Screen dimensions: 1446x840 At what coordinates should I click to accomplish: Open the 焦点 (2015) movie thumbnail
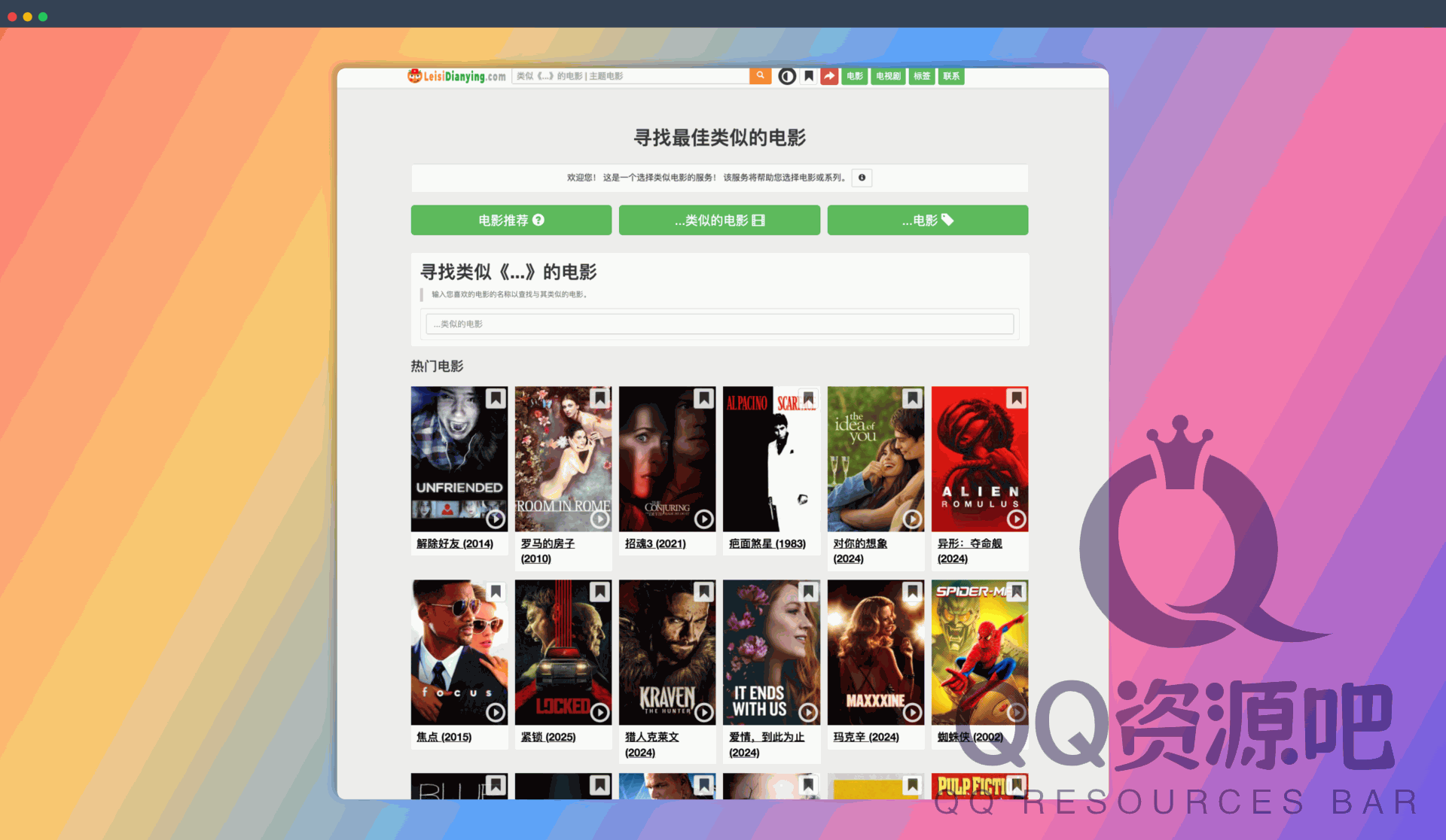459,652
